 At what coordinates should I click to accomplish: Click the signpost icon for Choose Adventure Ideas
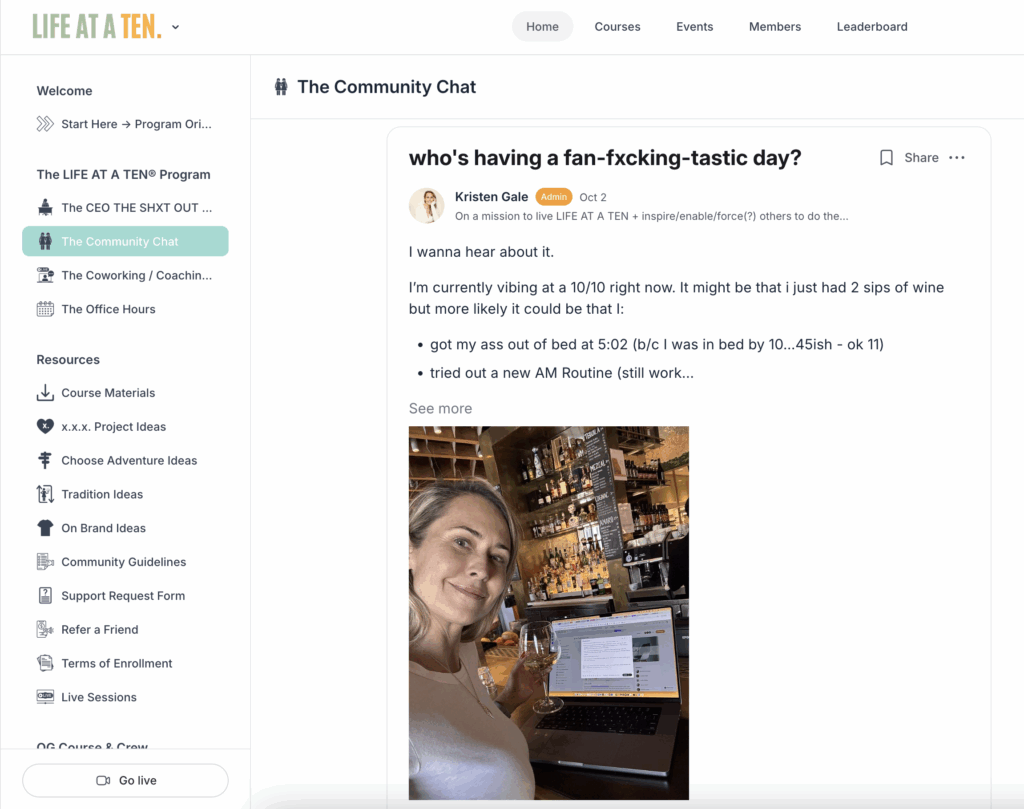pos(45,461)
